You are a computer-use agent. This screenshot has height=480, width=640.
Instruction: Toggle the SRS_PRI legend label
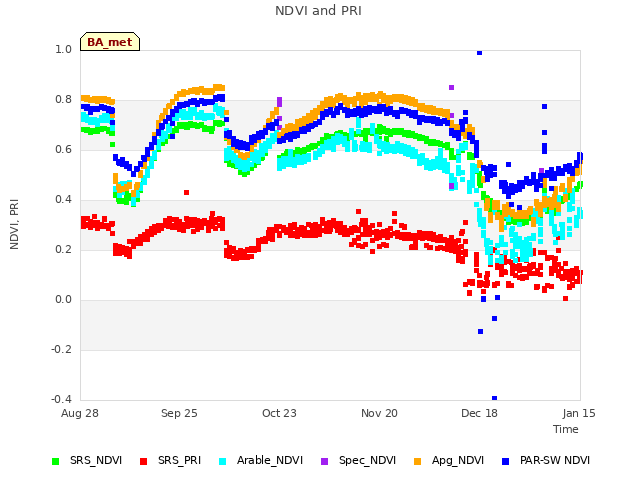[180, 460]
